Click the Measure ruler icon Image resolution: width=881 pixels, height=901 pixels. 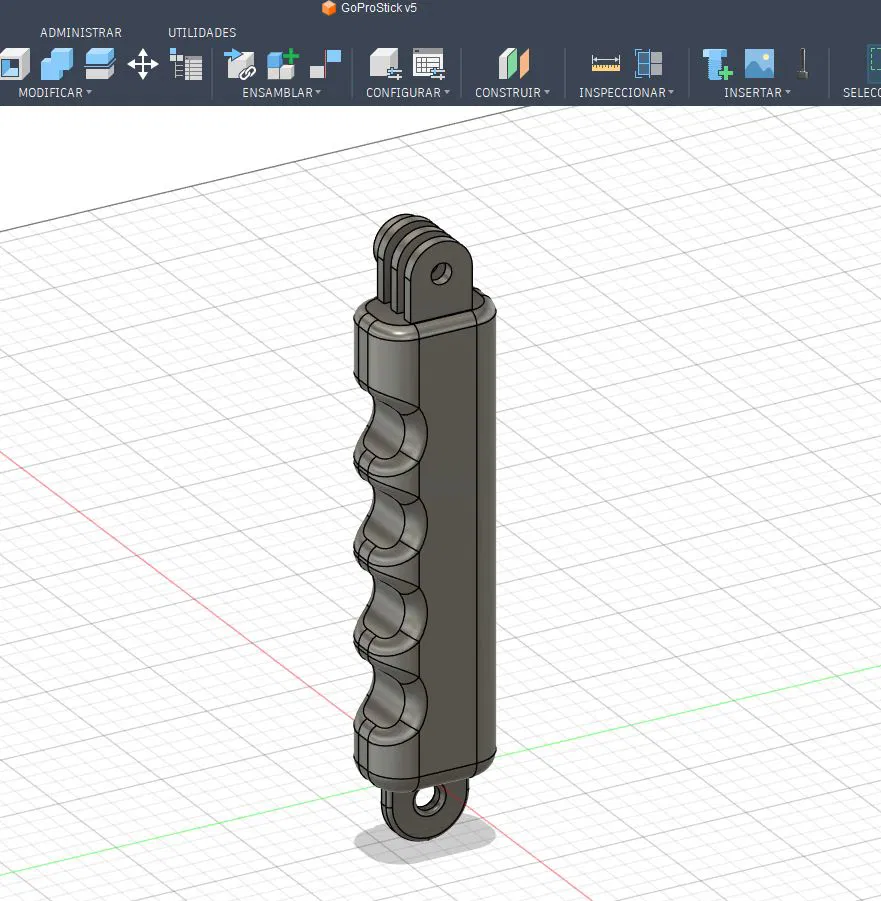606,65
